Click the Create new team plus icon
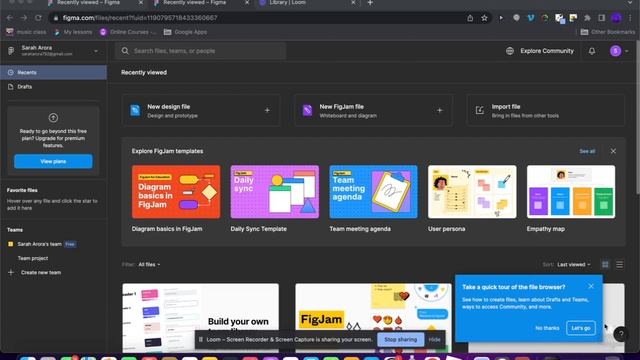The height and width of the screenshot is (360, 640). click(x=11, y=272)
